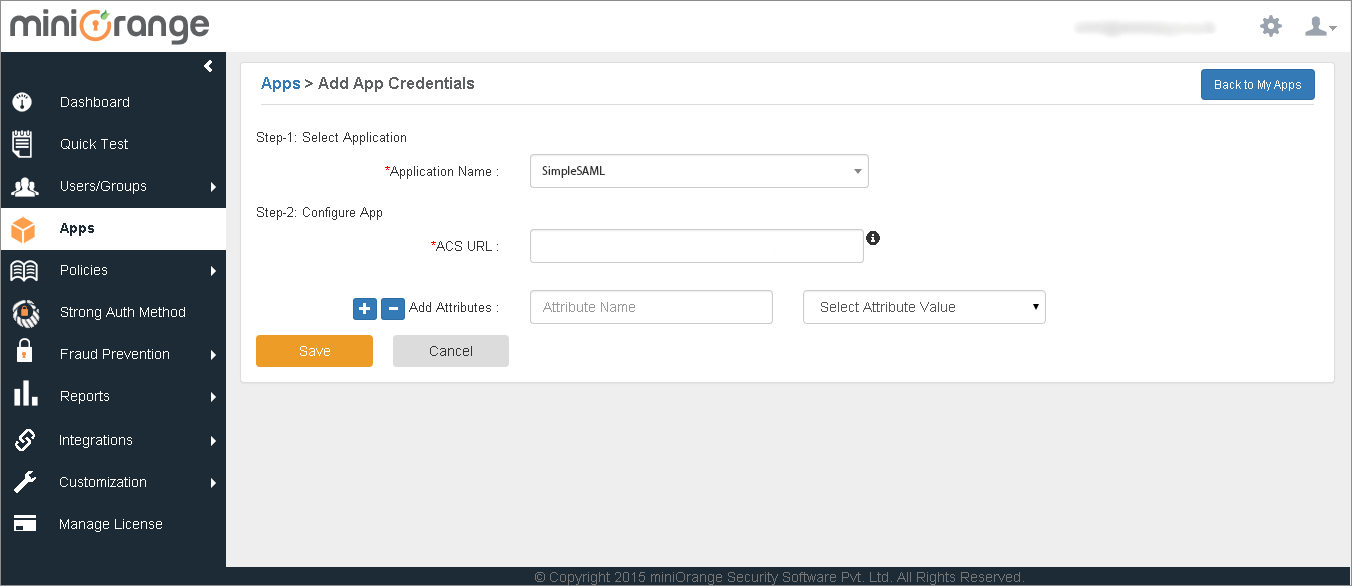
Task: Open settings via the gear icon
Action: [x=1271, y=26]
